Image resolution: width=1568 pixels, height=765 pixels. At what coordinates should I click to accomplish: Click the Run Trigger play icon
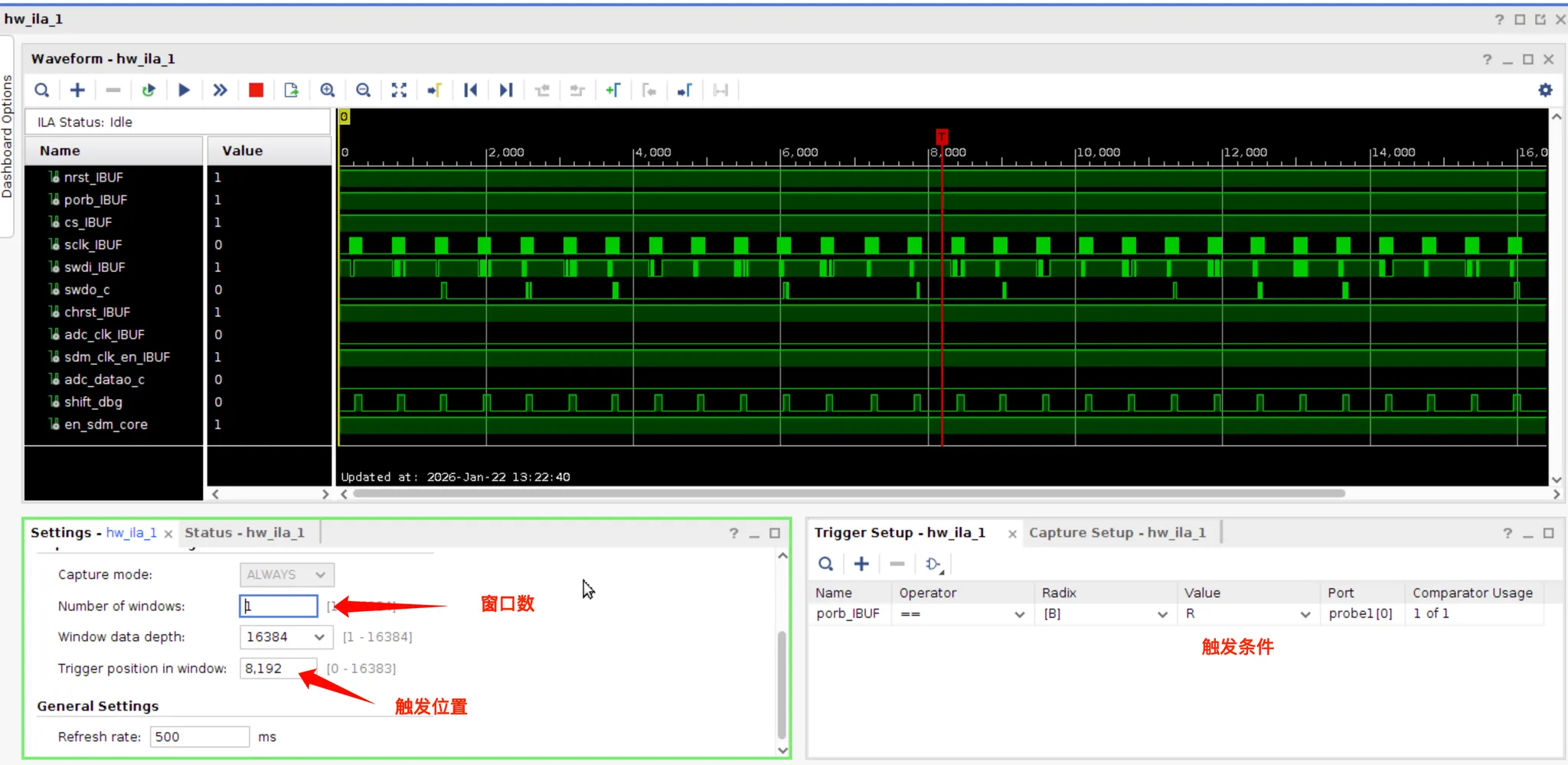pyautogui.click(x=184, y=90)
